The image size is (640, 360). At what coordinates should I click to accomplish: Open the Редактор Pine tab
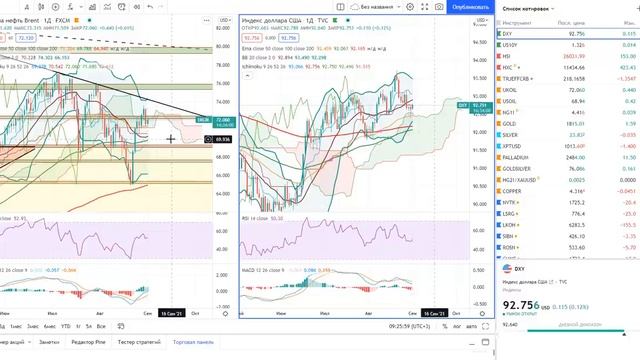[x=88, y=342]
